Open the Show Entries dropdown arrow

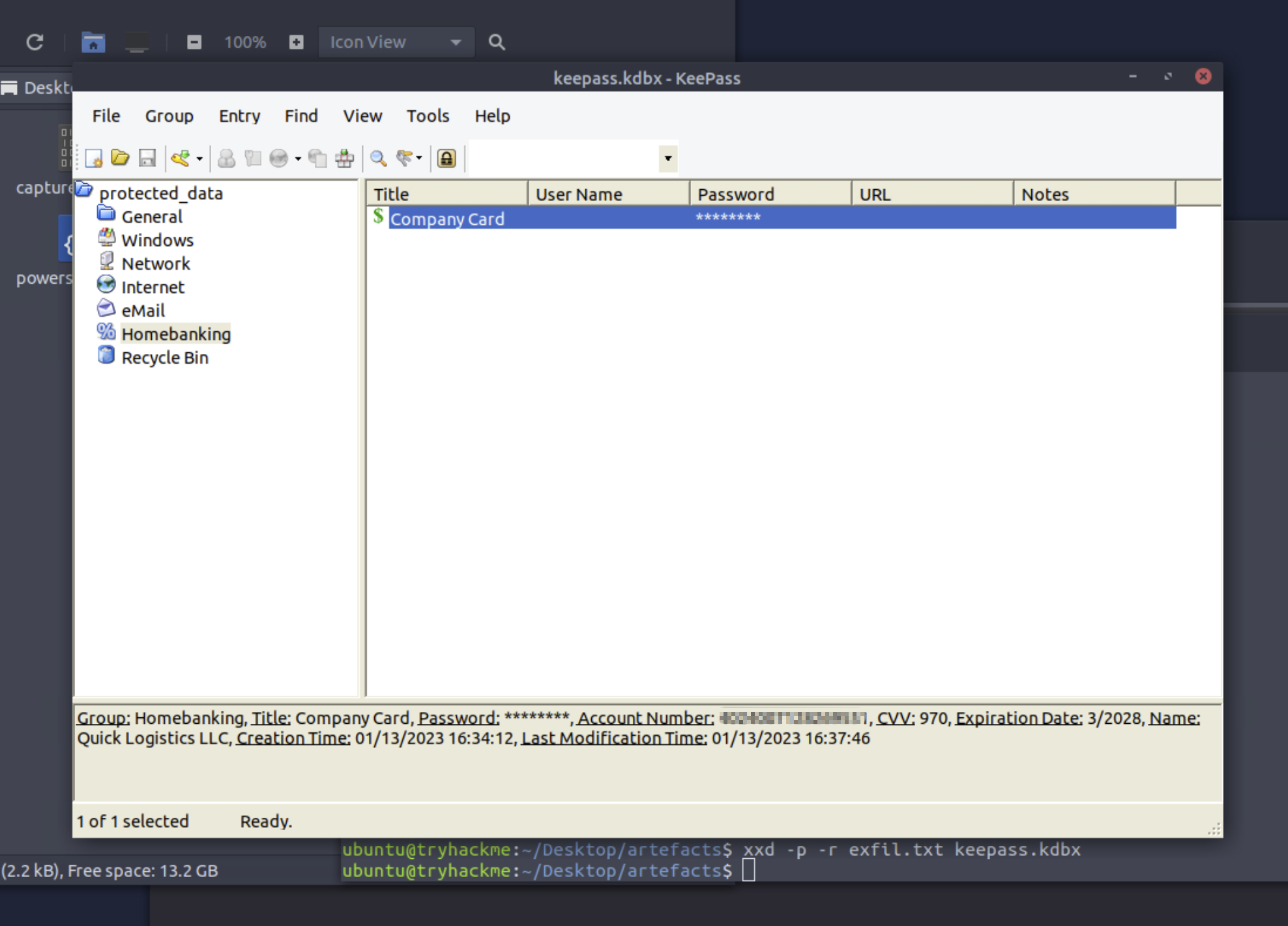[x=419, y=158]
